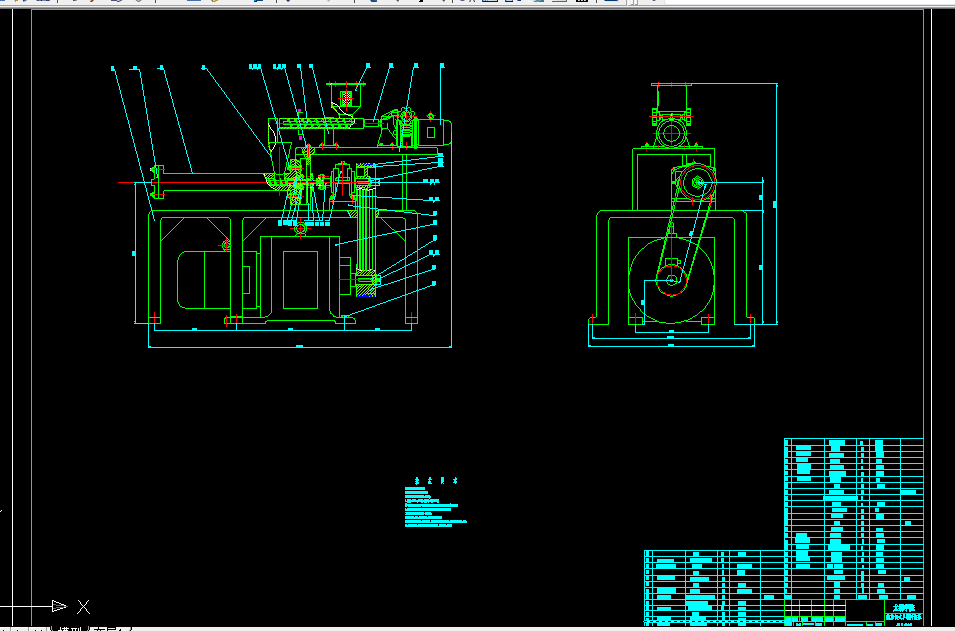This screenshot has width=955, height=631.
Task: Select the gearbox housing in front view
Action: [299, 278]
